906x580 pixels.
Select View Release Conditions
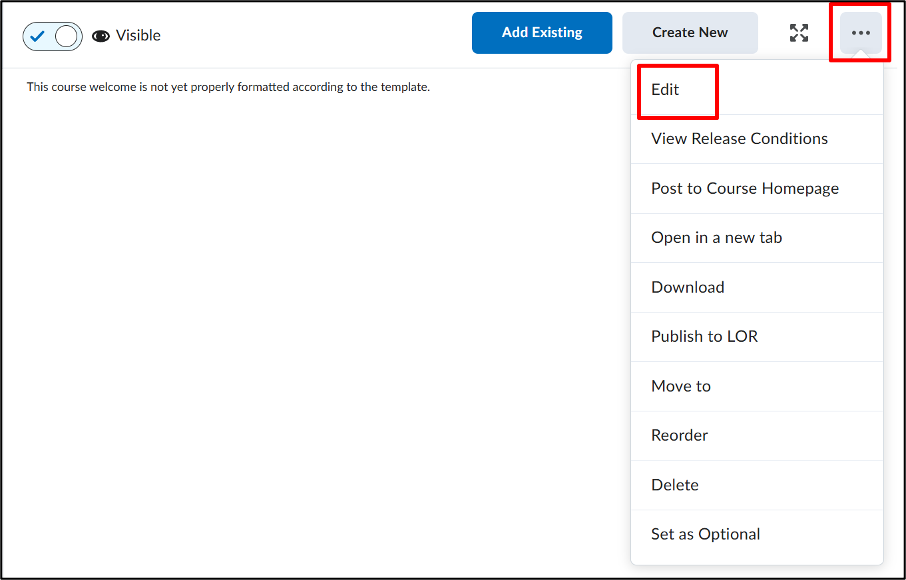(757, 139)
